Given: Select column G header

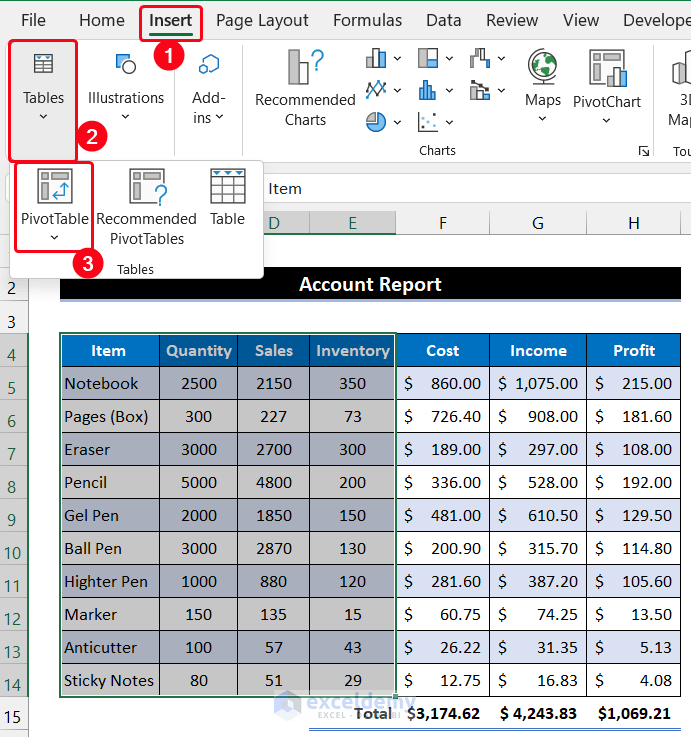Looking at the screenshot, I should pos(538,223).
